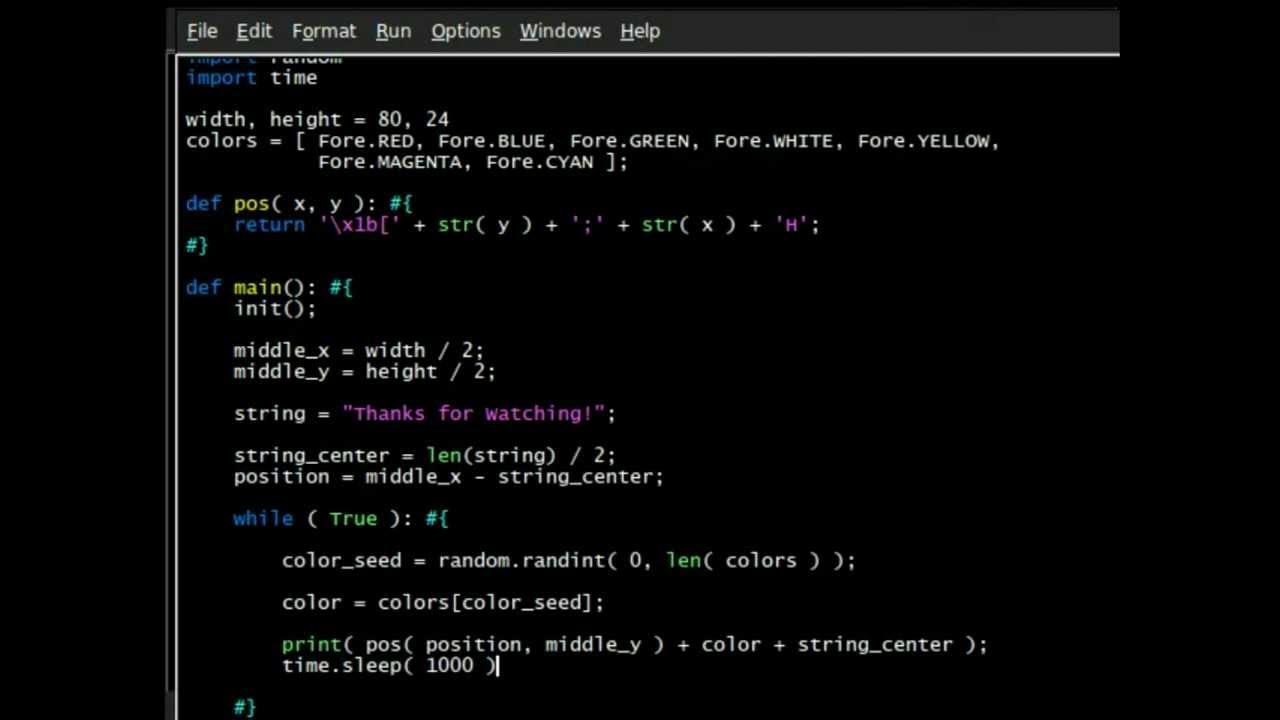
Task: Click the "Thanks for watching!" string literal
Action: (473, 414)
